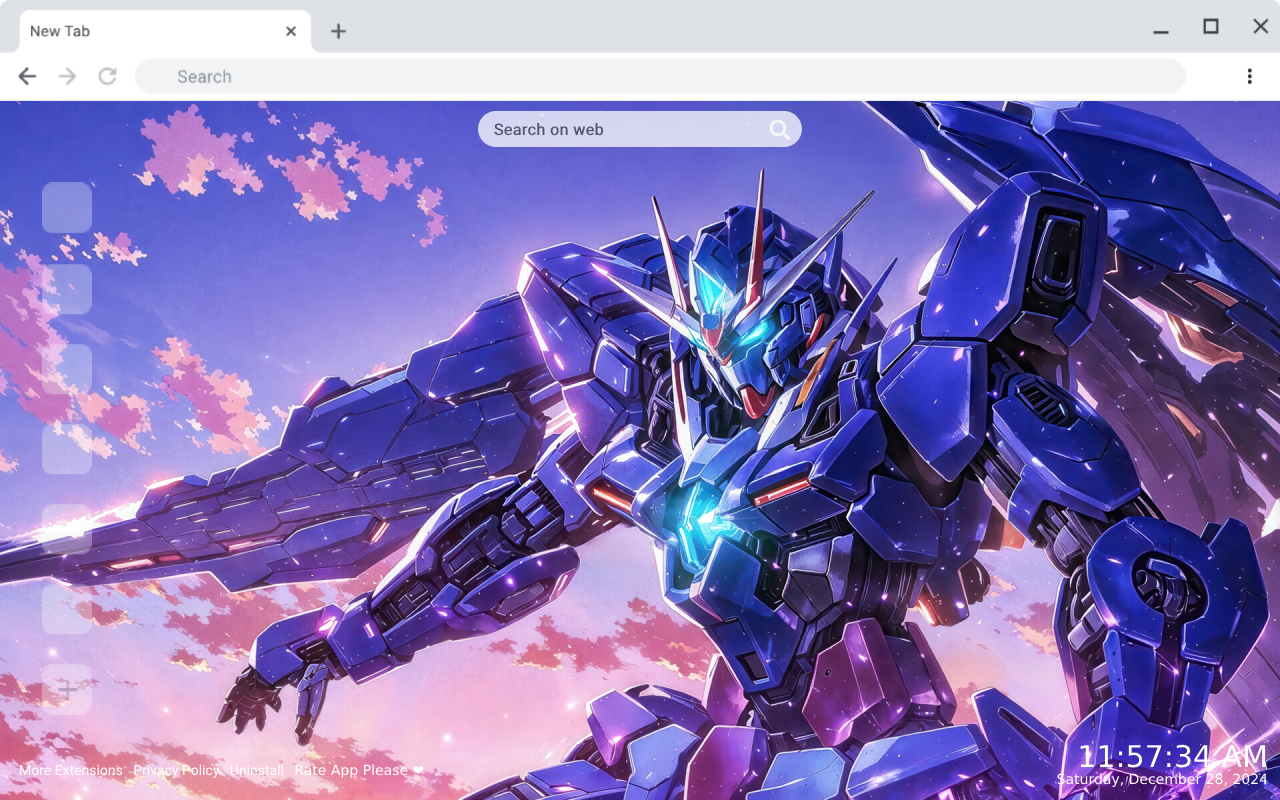Go back to the previous page

(x=27, y=76)
